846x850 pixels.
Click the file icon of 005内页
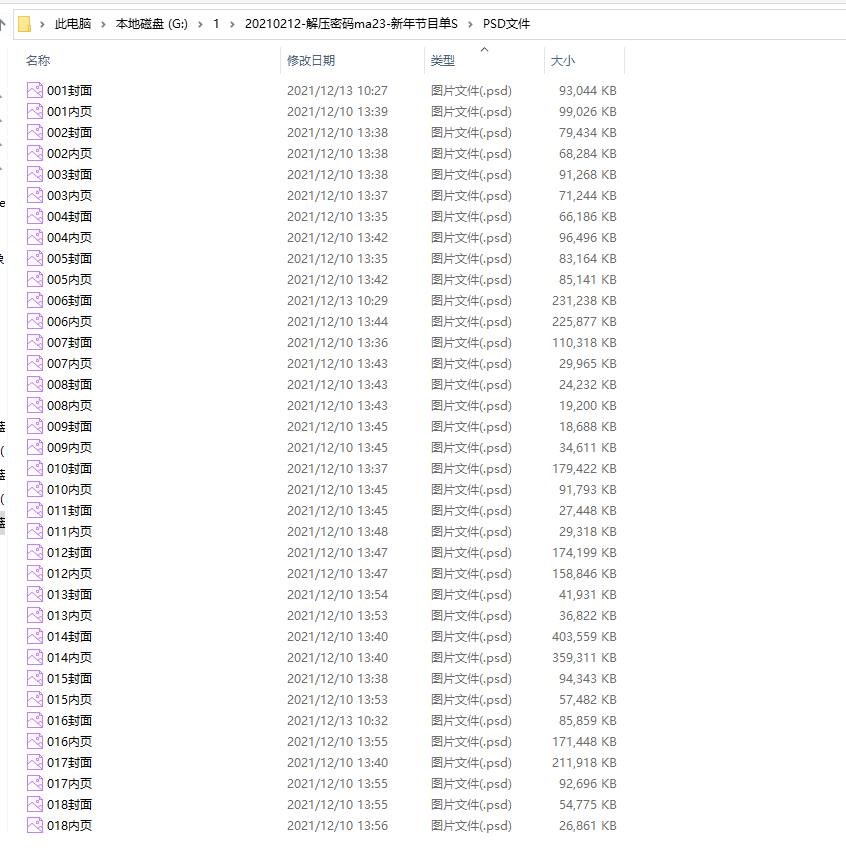click(x=35, y=279)
